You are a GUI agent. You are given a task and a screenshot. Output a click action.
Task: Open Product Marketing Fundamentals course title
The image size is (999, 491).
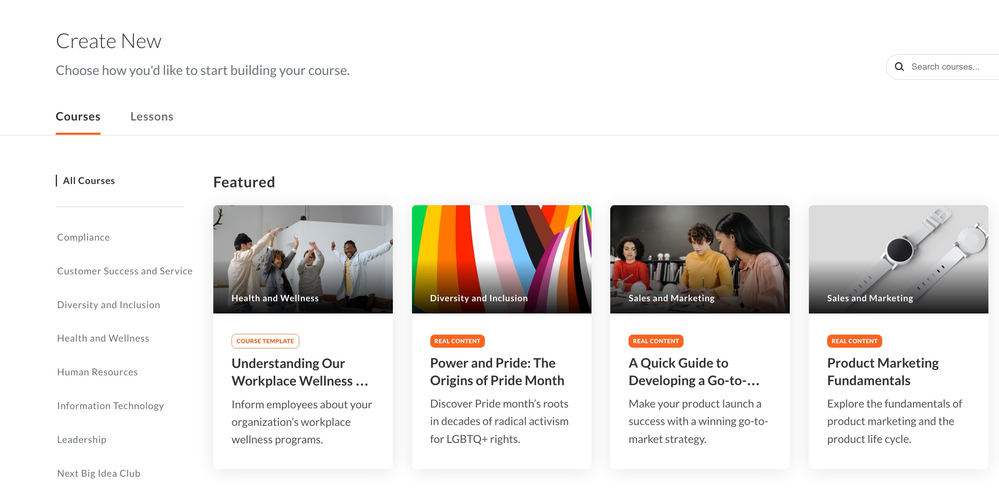tap(883, 372)
